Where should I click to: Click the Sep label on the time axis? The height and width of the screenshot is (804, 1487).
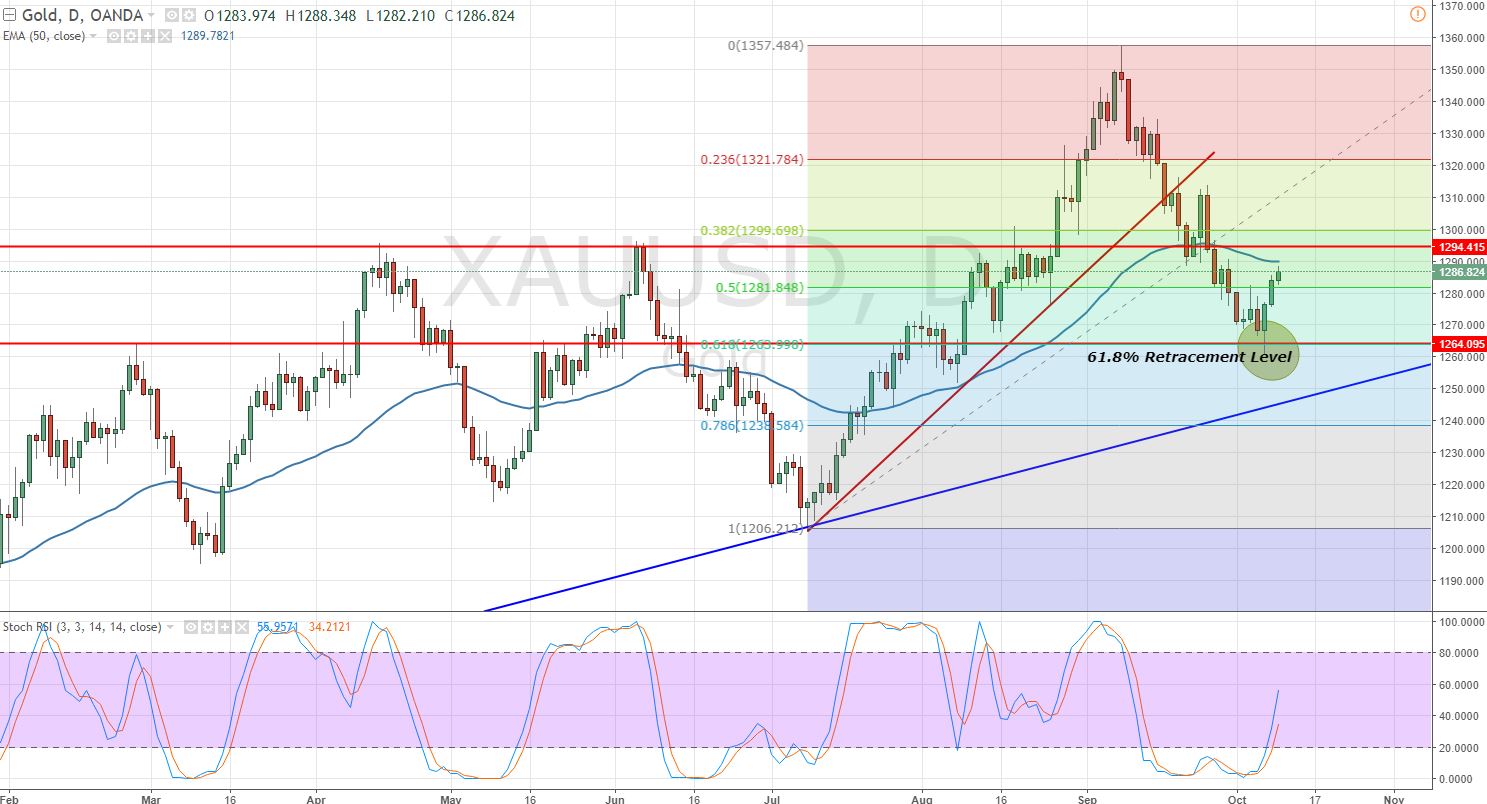(x=1089, y=799)
